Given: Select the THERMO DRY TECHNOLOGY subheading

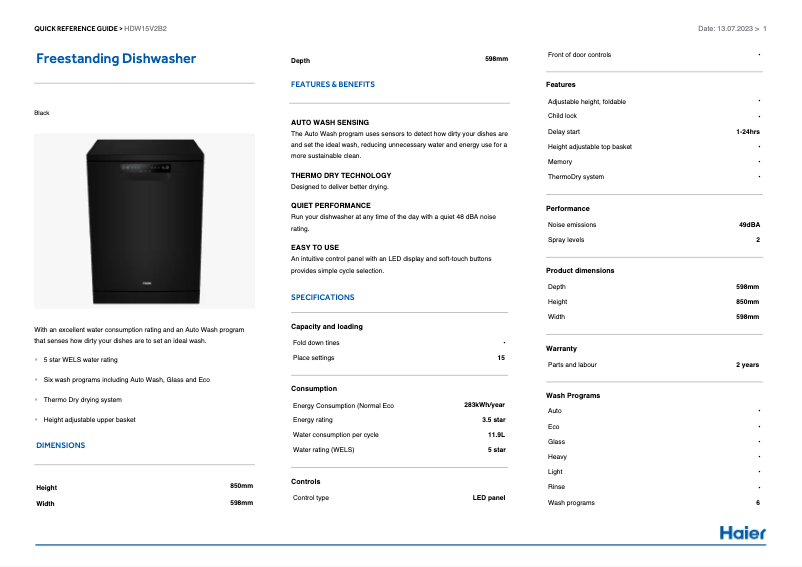Looking at the screenshot, I should pyautogui.click(x=341, y=175).
